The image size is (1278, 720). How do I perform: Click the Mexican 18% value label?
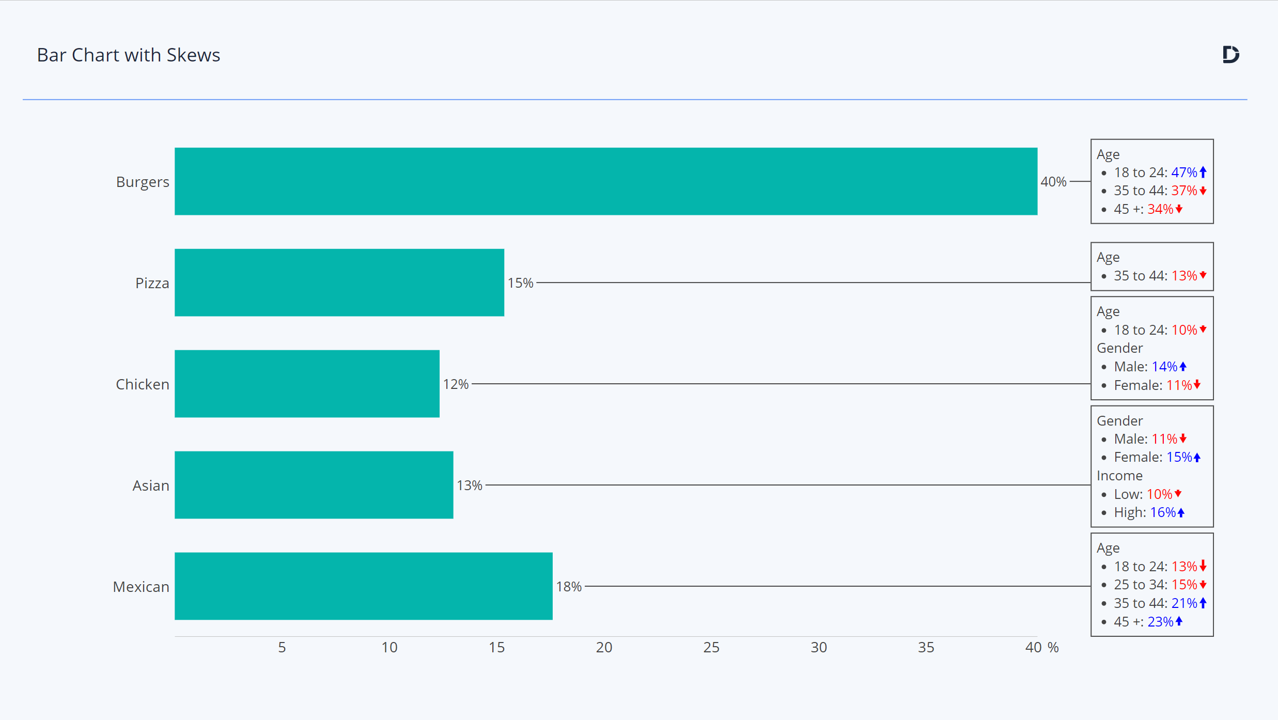click(x=569, y=587)
